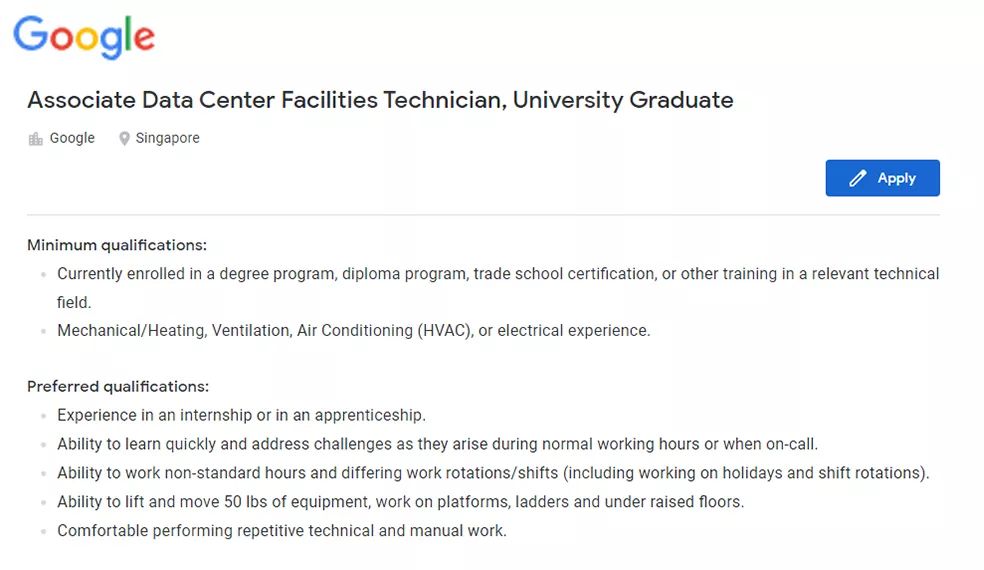The height and width of the screenshot is (570, 984).
Task: Apply for the job using the Apply label
Action: click(897, 178)
